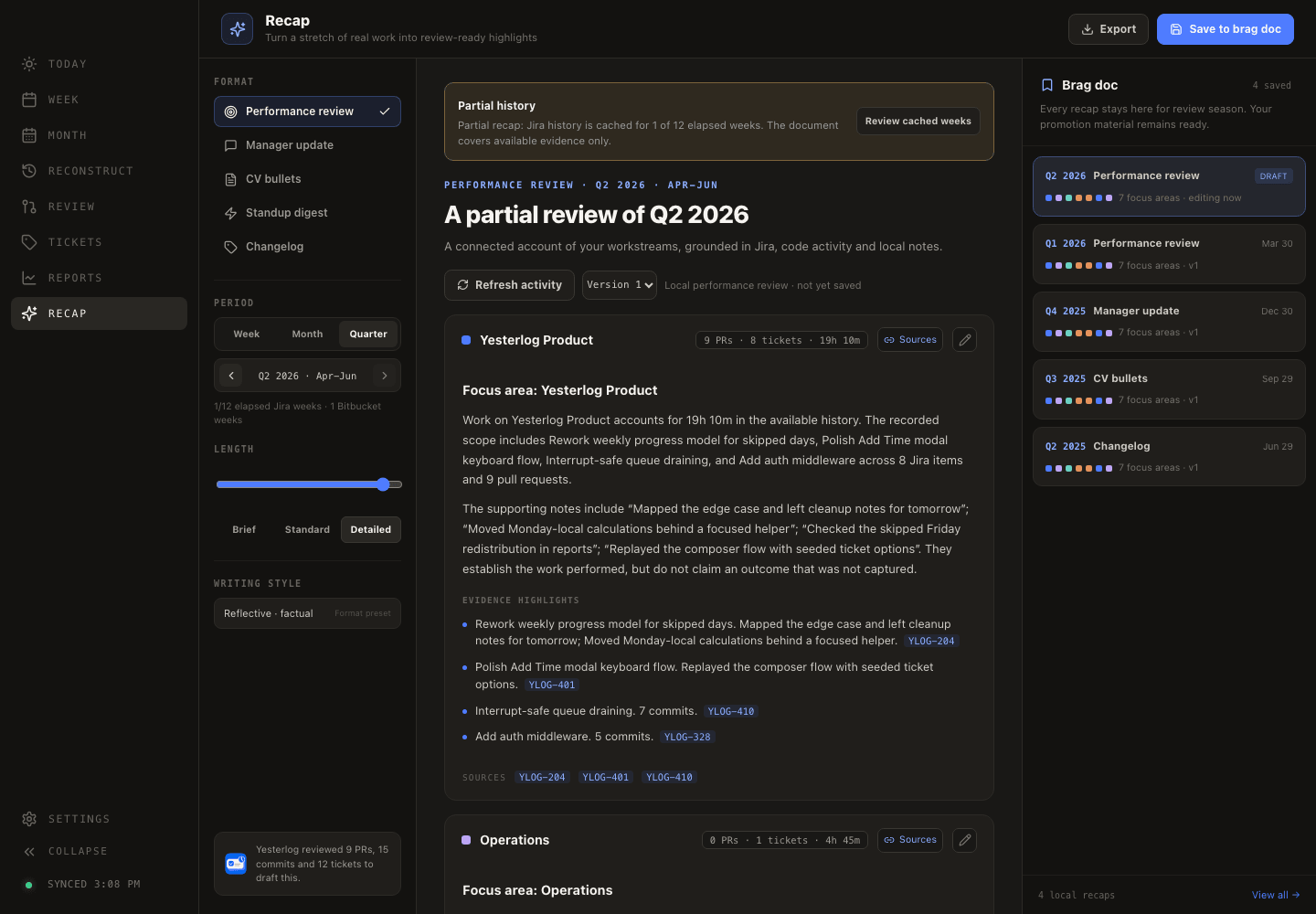Open the Today sun icon

tap(29, 64)
